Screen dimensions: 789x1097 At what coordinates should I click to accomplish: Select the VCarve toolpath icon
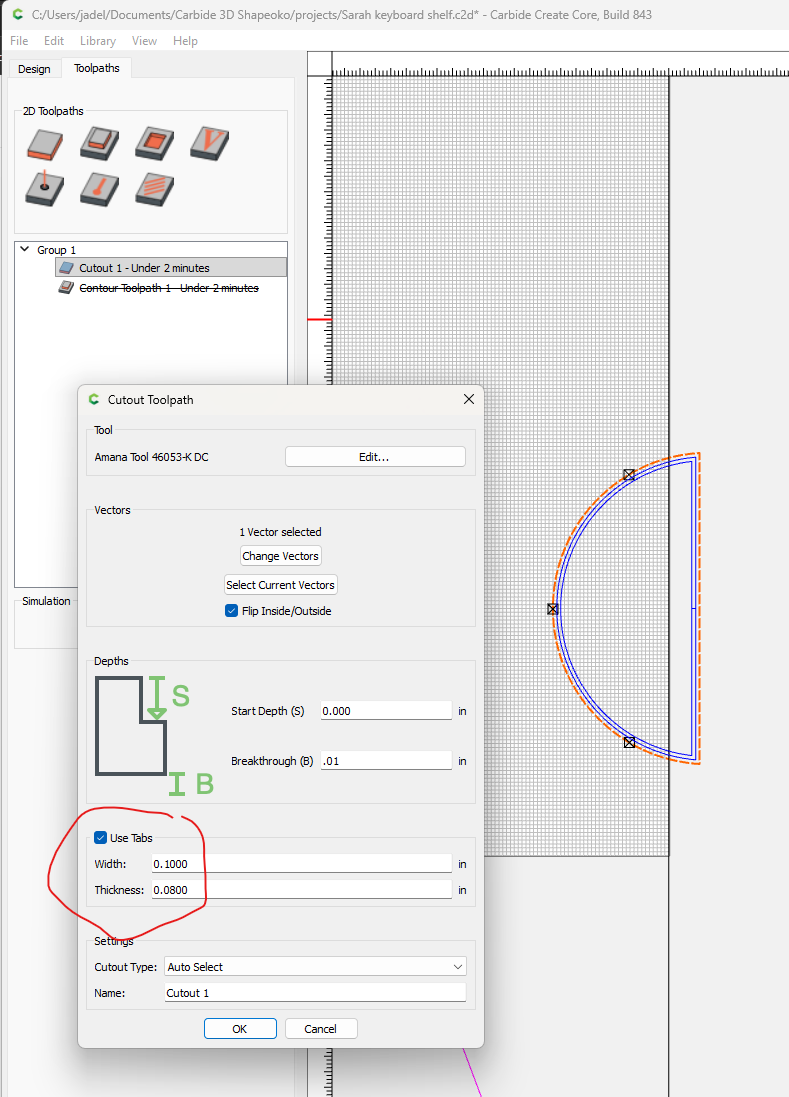click(x=210, y=143)
